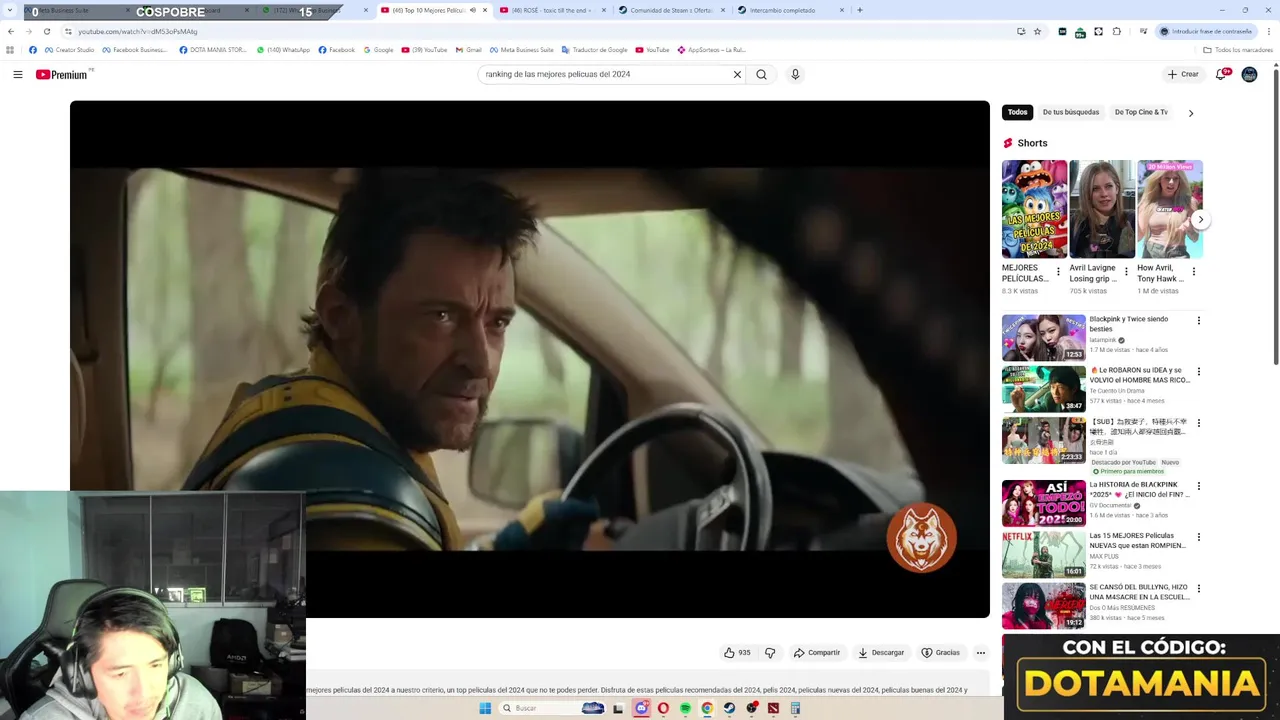Open the Creator Studio bookmark
This screenshot has width=1280, height=720.
70,50
